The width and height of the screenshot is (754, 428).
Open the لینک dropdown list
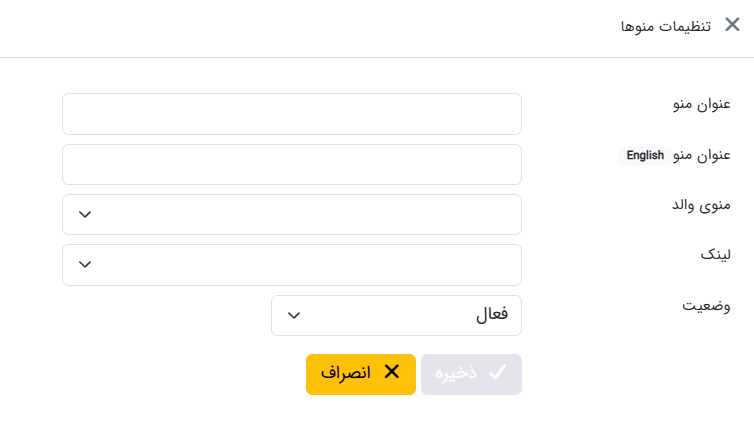coord(291,265)
